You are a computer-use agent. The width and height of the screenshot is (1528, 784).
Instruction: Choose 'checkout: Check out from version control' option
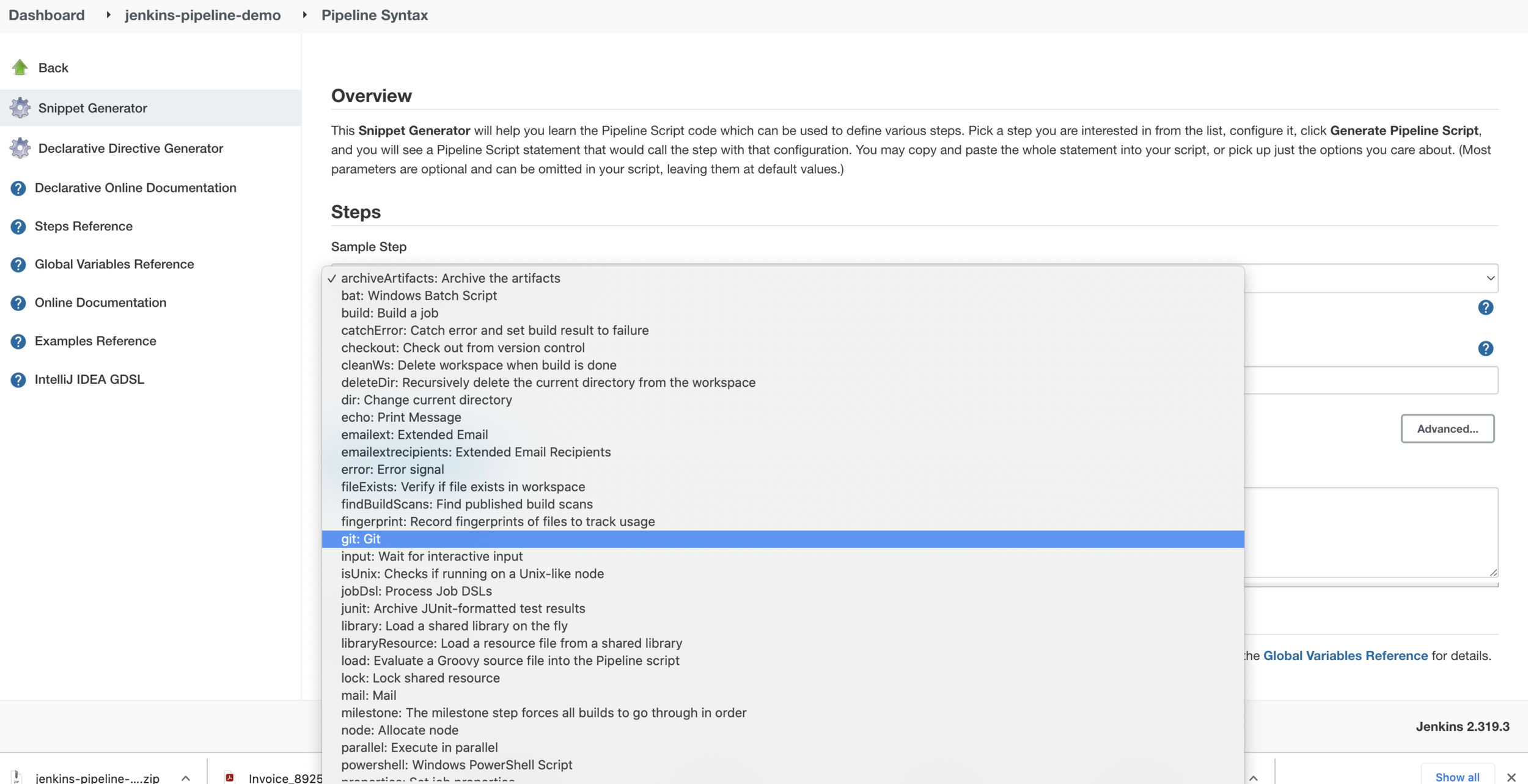click(x=463, y=348)
